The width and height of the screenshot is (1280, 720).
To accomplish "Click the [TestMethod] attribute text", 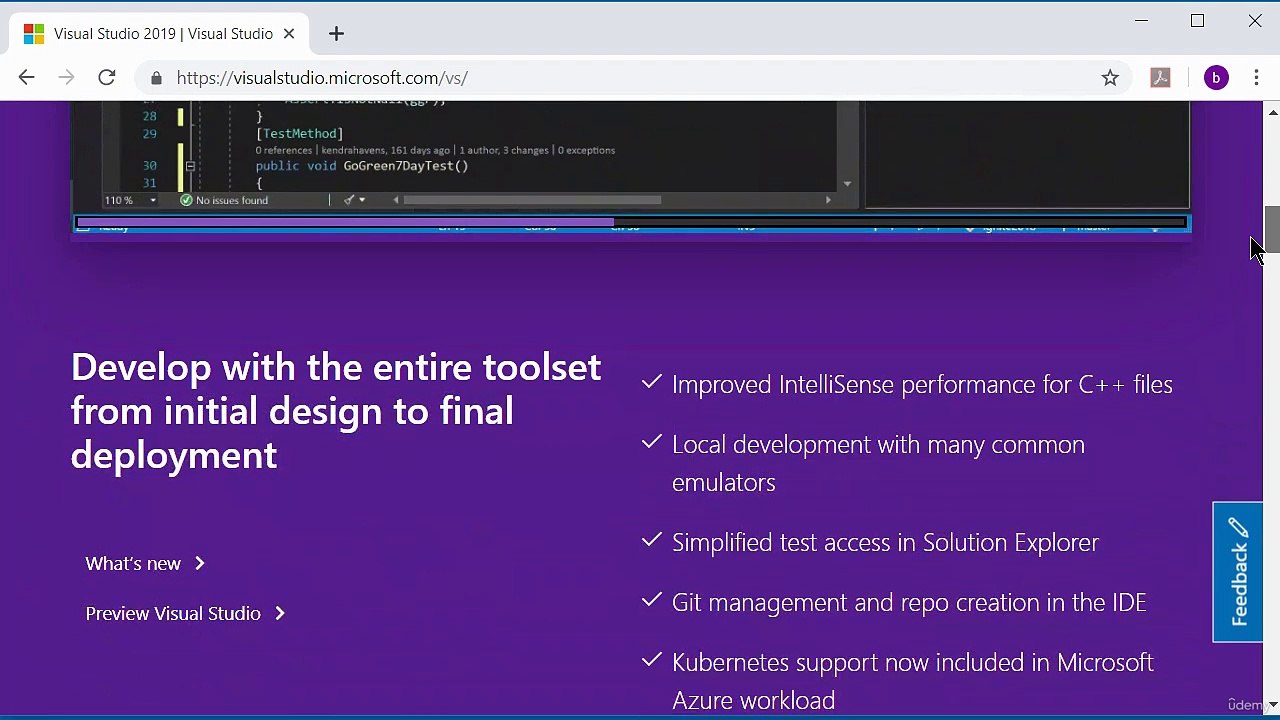I will 299,133.
